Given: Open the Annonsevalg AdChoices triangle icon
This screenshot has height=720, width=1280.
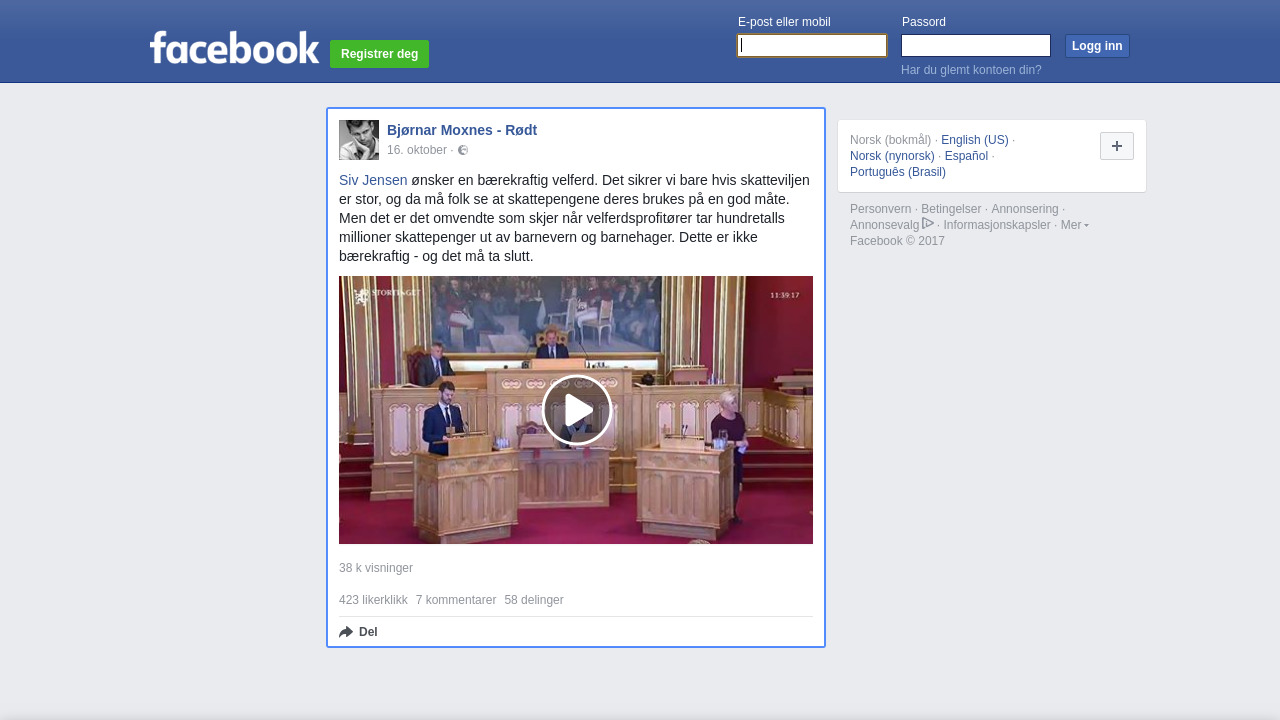Looking at the screenshot, I should pyautogui.click(x=928, y=223).
